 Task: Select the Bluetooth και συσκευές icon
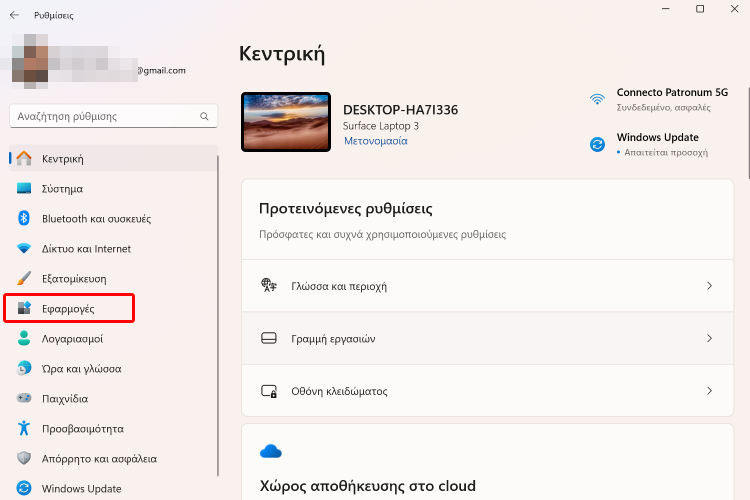tap(25, 218)
